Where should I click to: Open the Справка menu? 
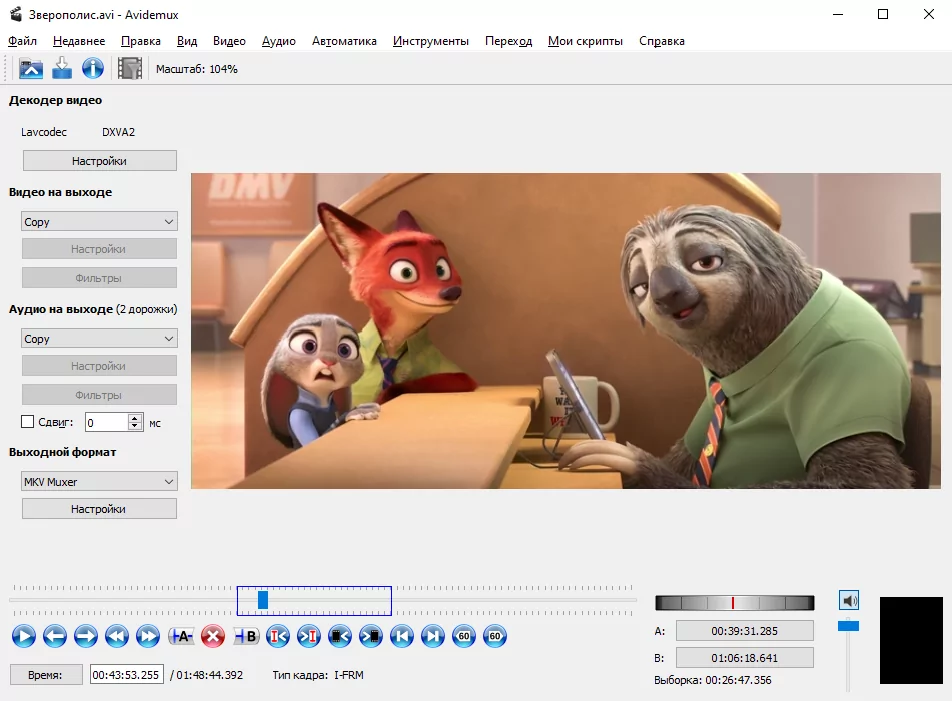coord(662,41)
